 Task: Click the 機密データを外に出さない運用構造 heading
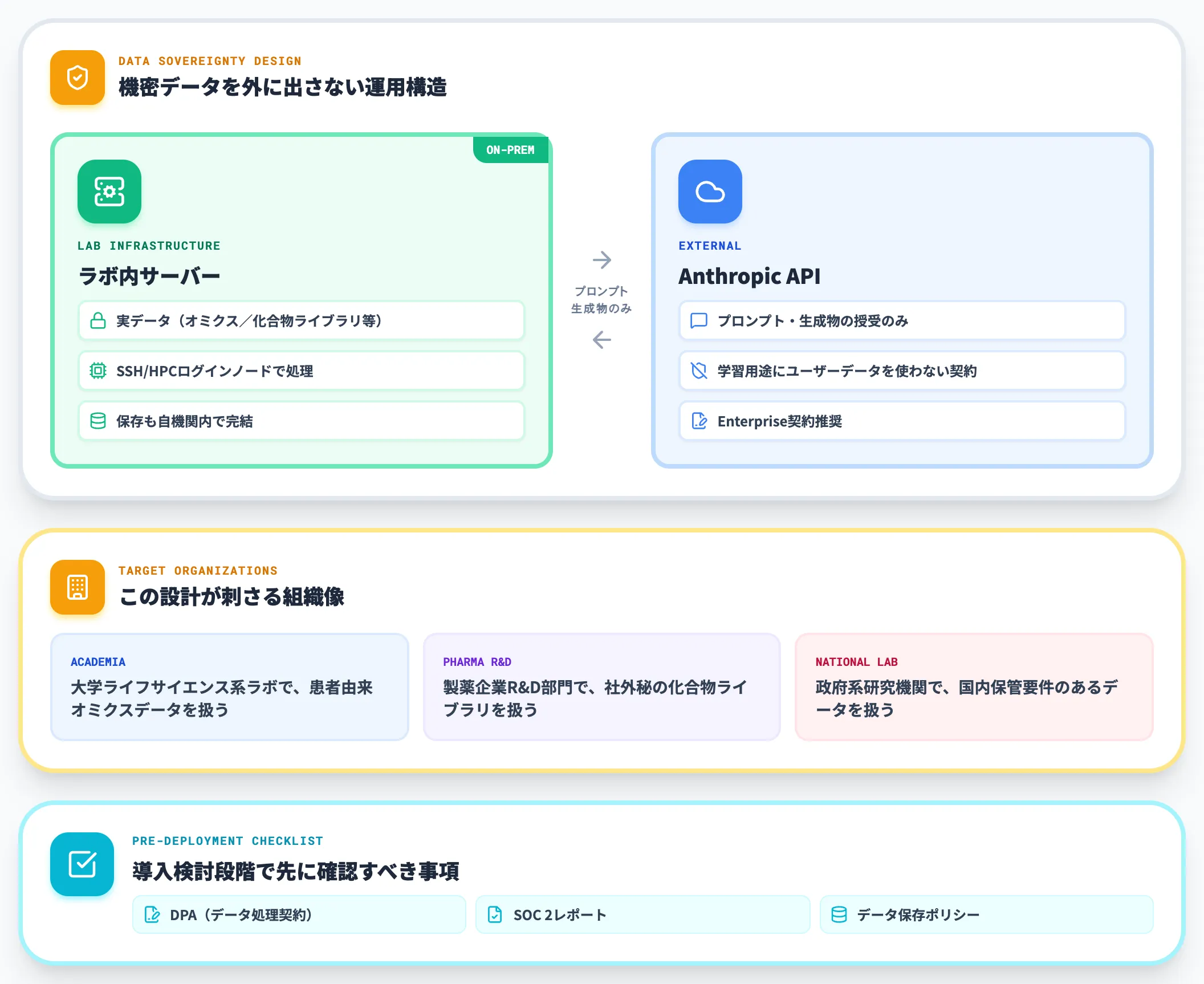pos(283,87)
